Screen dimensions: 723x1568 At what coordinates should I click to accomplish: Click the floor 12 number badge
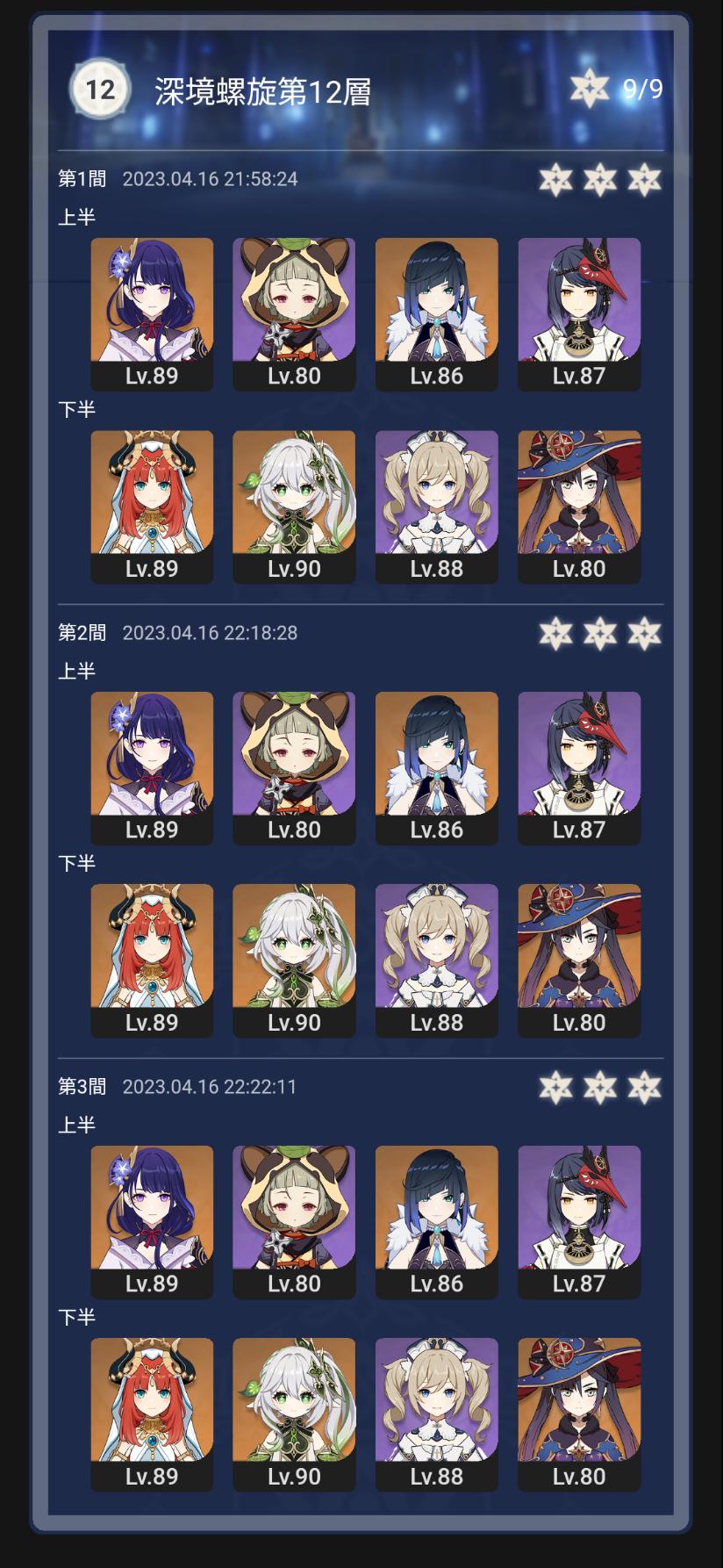click(99, 90)
